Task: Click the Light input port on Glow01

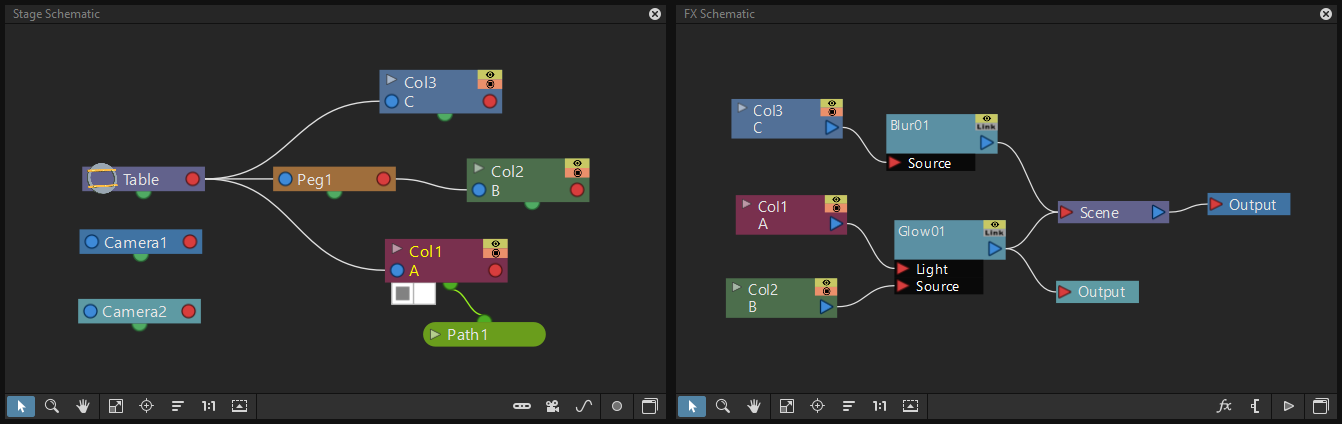Action: tap(903, 269)
